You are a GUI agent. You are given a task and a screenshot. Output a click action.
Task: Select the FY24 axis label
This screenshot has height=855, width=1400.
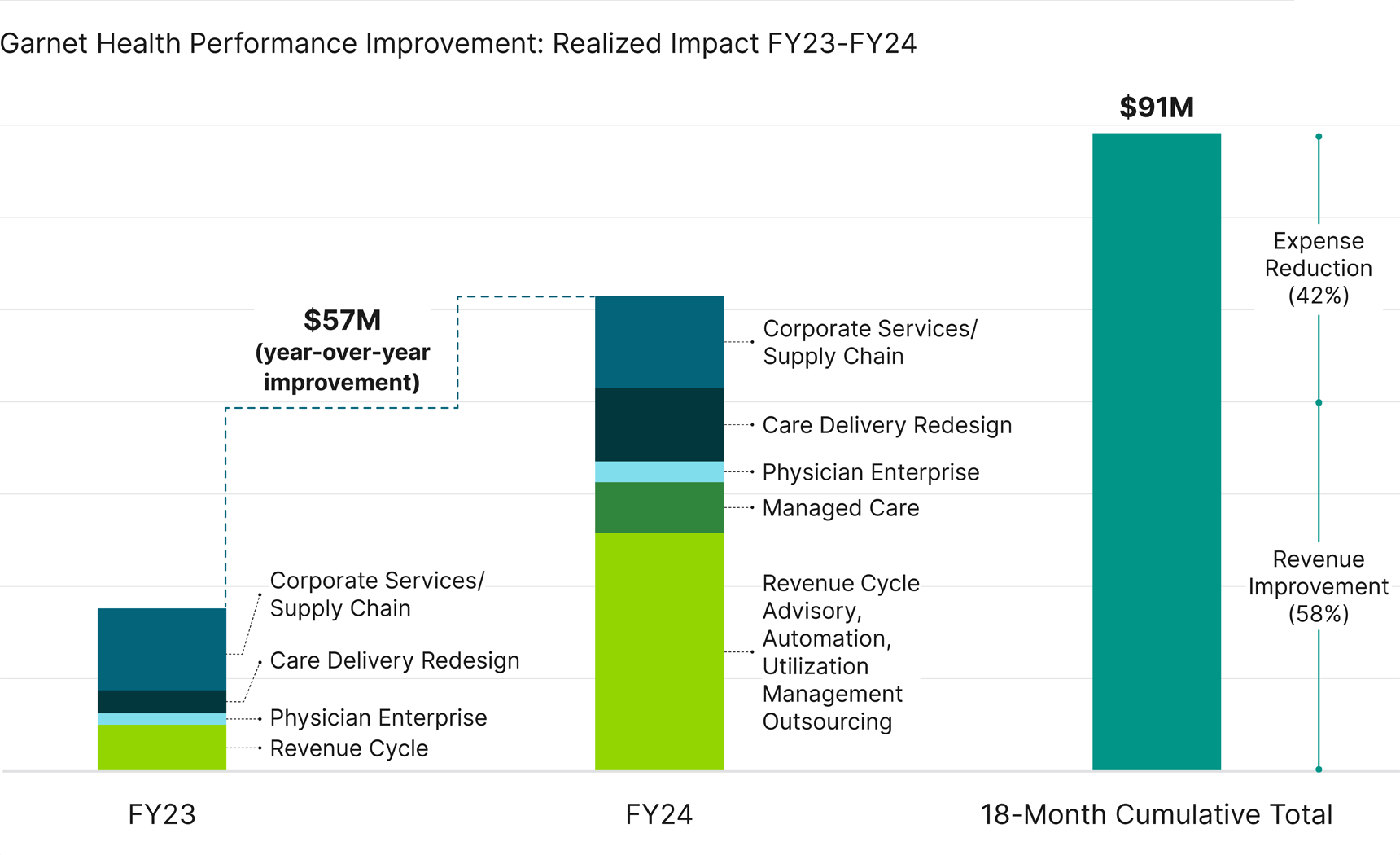pos(659,814)
